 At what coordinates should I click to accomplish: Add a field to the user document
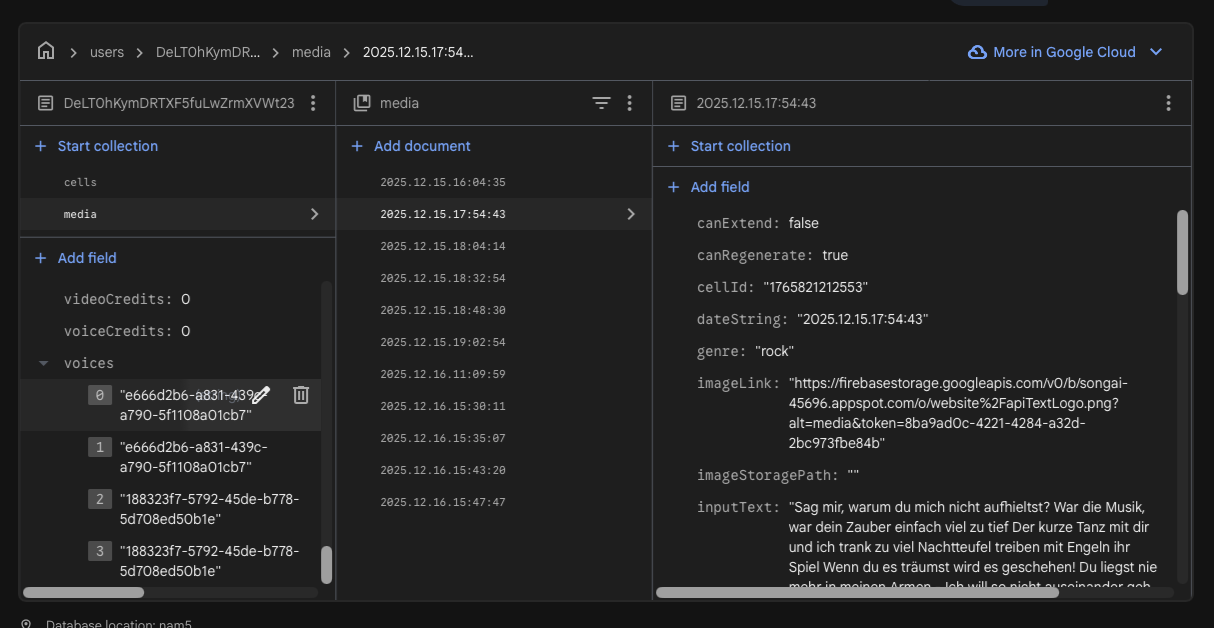coord(76,258)
